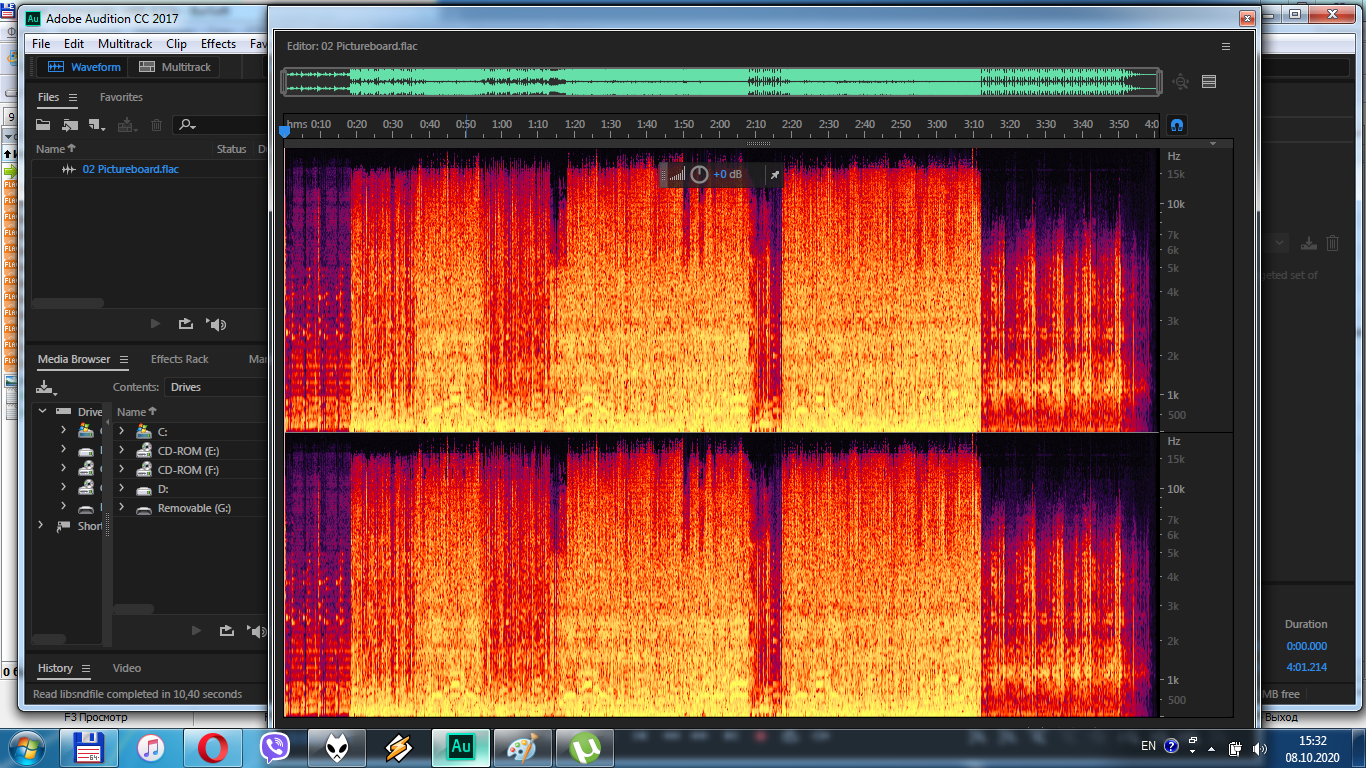Viewport: 1366px width, 768px height.
Task: Select 02 Pictureboard.flac in Files list
Action: 130,169
